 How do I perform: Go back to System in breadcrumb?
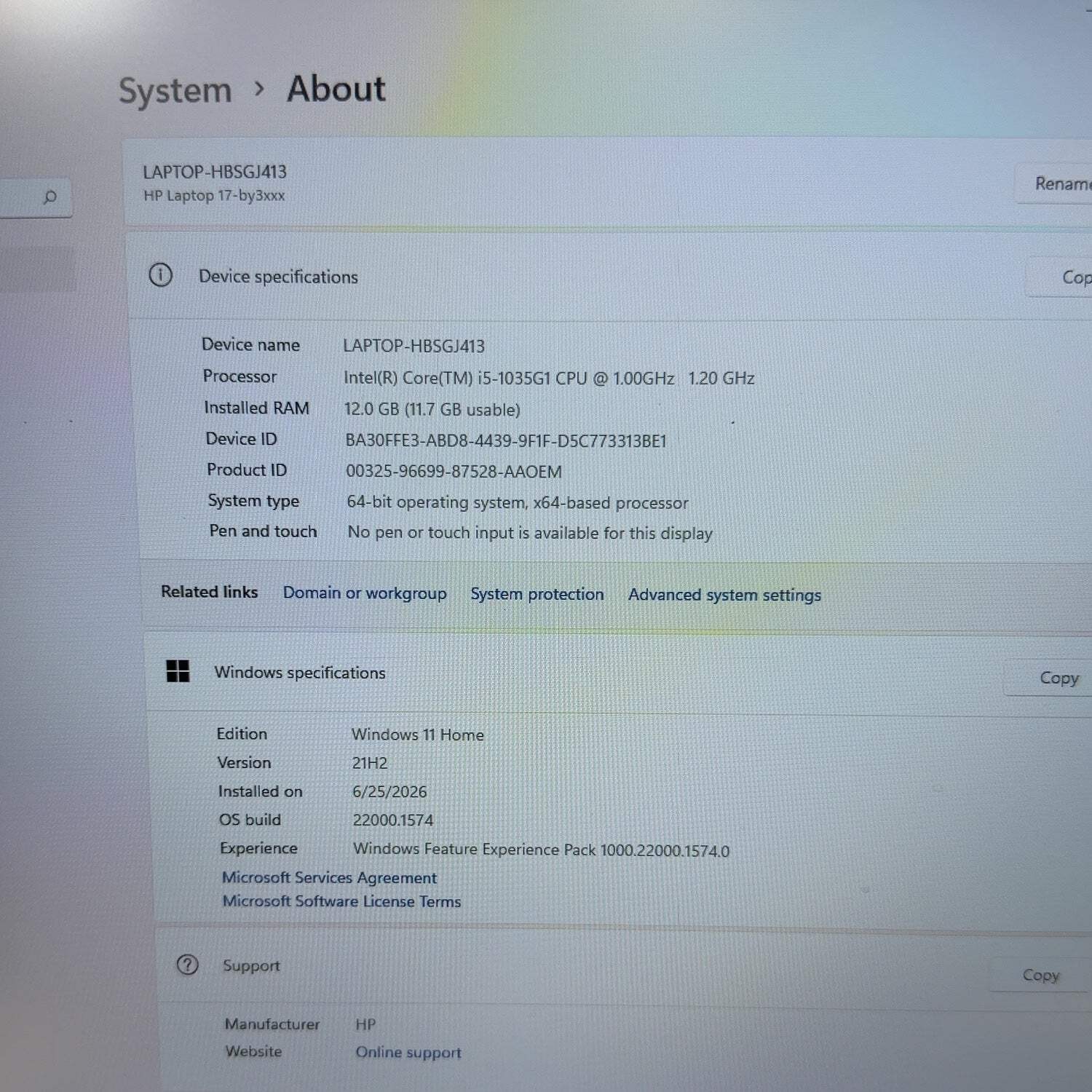tap(175, 91)
